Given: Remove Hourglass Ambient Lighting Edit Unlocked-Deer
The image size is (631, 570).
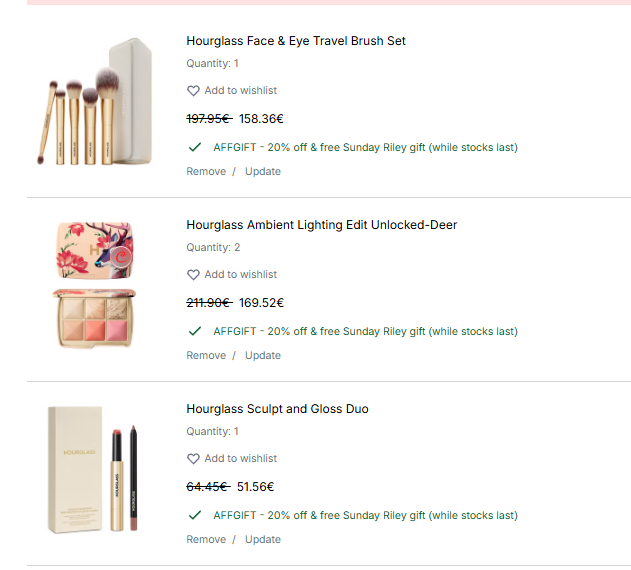Looking at the screenshot, I should [x=206, y=355].
